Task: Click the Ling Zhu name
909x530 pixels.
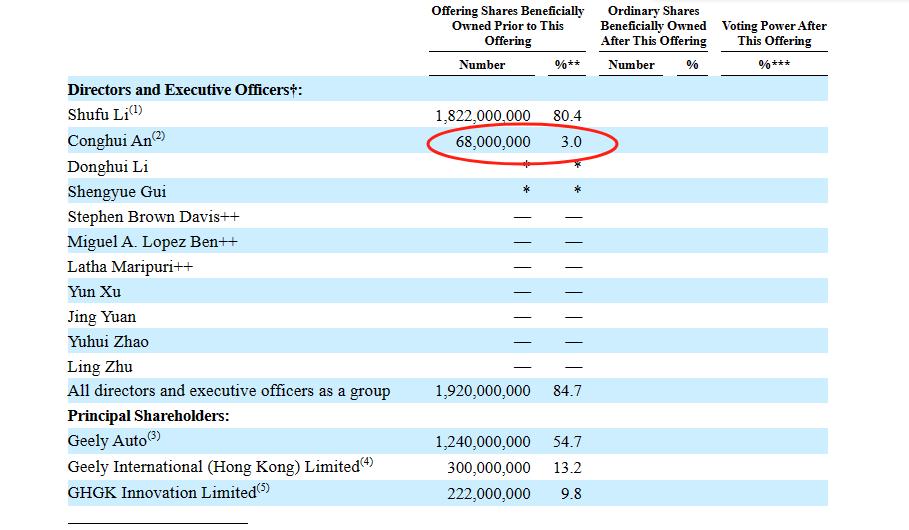Action: coord(100,367)
